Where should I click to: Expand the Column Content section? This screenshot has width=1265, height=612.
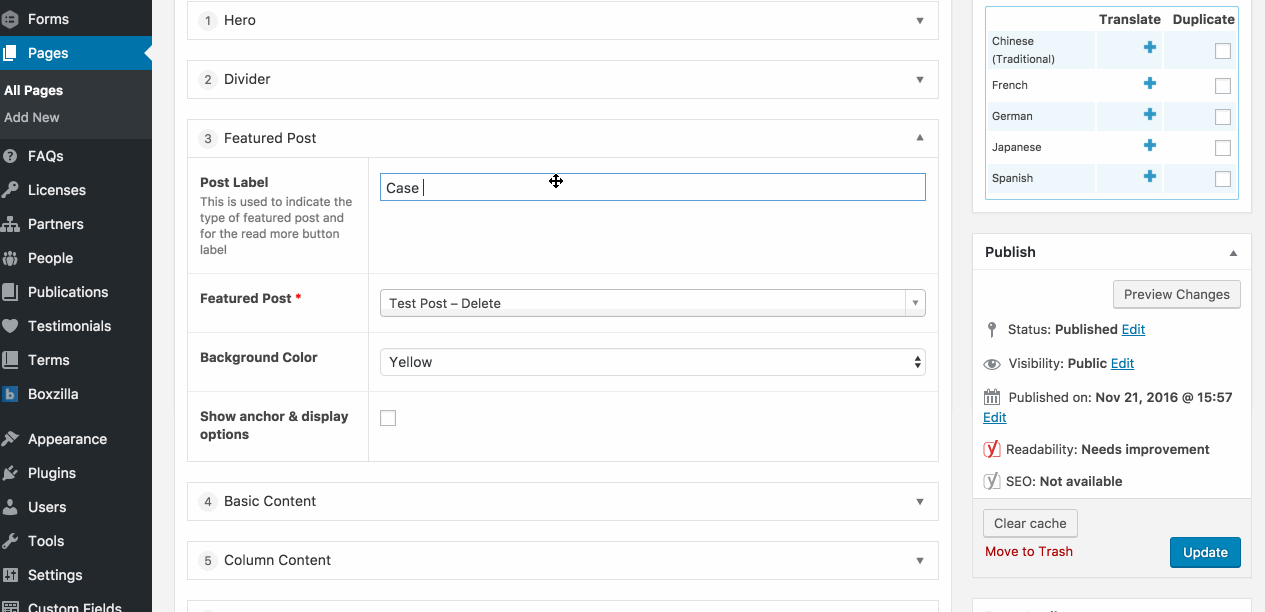point(920,560)
